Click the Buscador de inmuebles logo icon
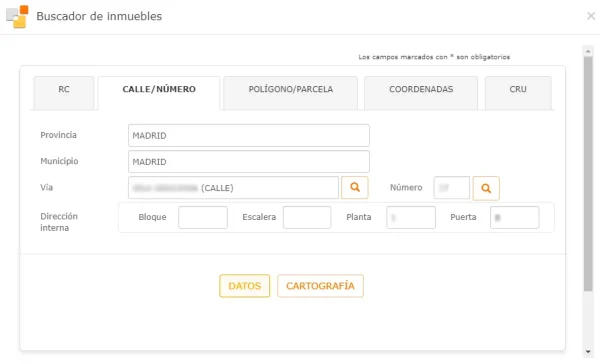The height and width of the screenshot is (364, 600). pyautogui.click(x=18, y=16)
